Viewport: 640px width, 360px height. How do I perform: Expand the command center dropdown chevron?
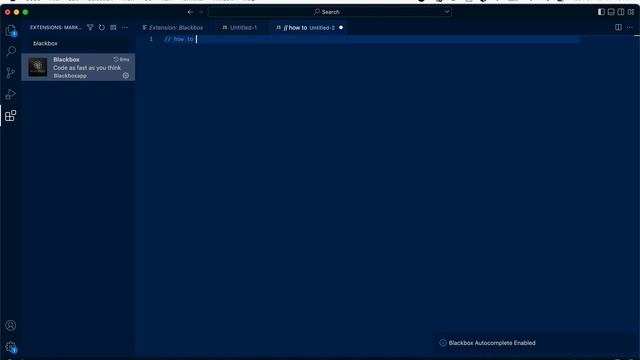point(447,12)
